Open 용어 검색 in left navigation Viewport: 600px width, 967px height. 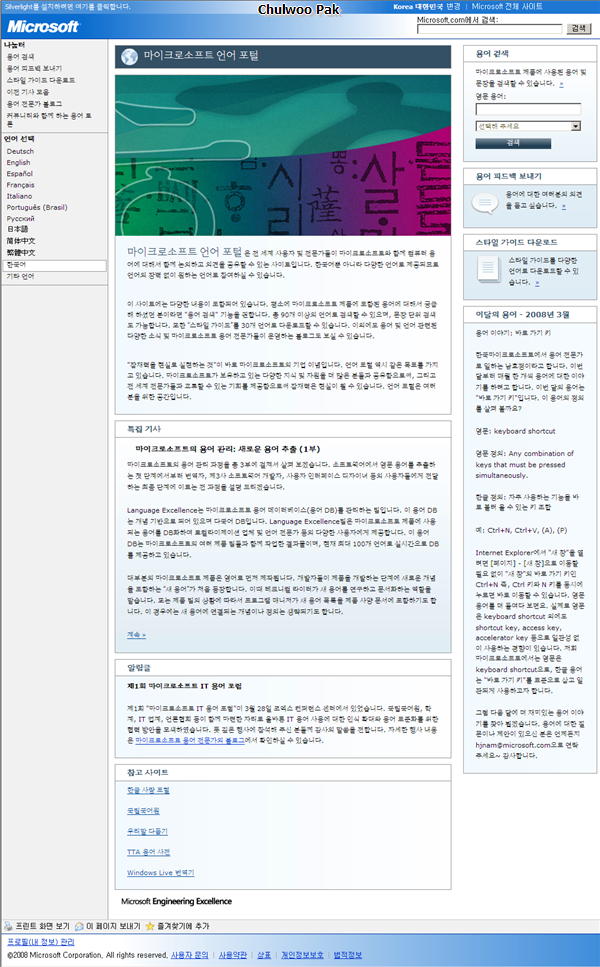tap(20, 57)
